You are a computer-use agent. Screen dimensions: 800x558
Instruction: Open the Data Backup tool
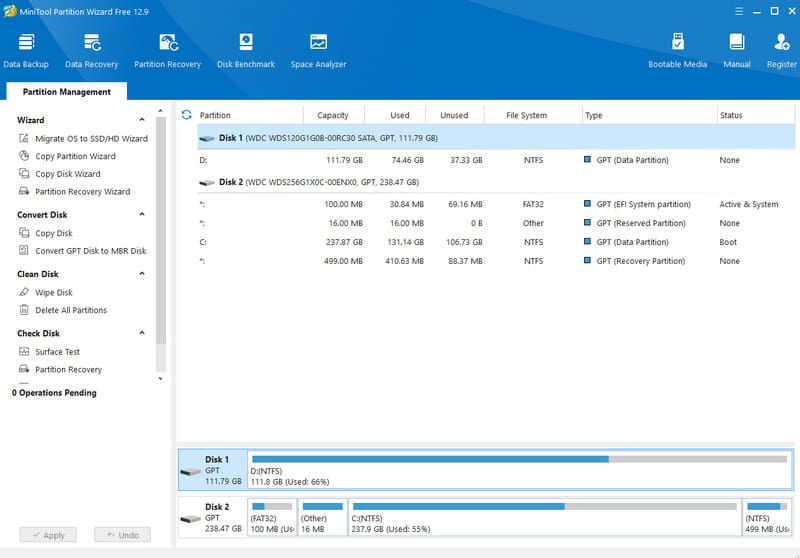[26, 50]
